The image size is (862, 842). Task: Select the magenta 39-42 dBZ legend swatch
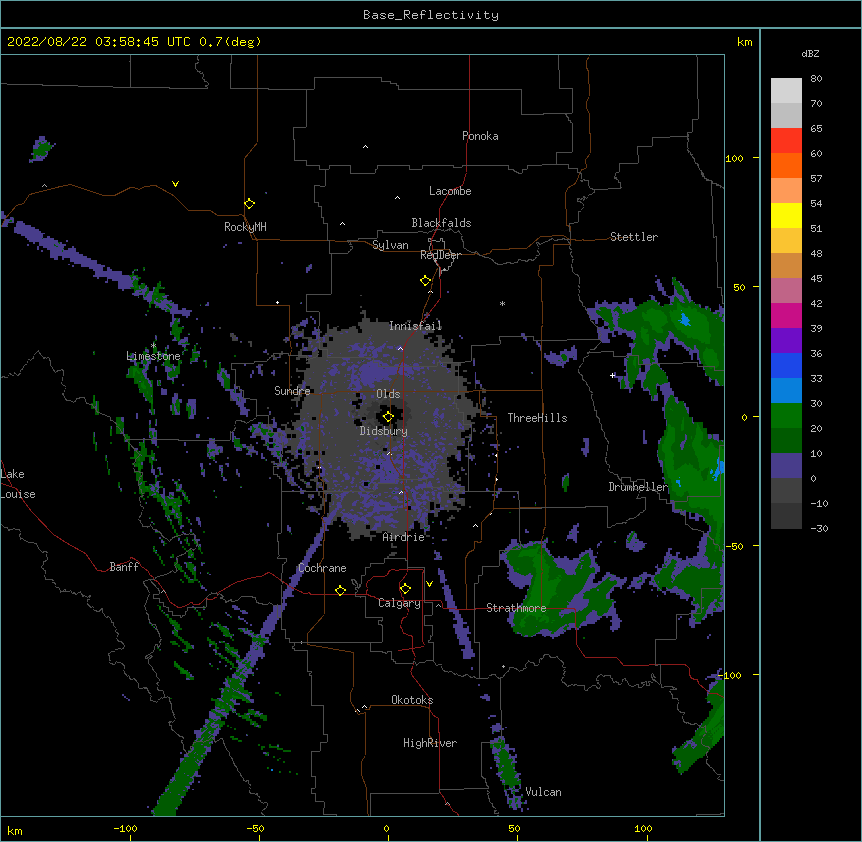point(786,315)
